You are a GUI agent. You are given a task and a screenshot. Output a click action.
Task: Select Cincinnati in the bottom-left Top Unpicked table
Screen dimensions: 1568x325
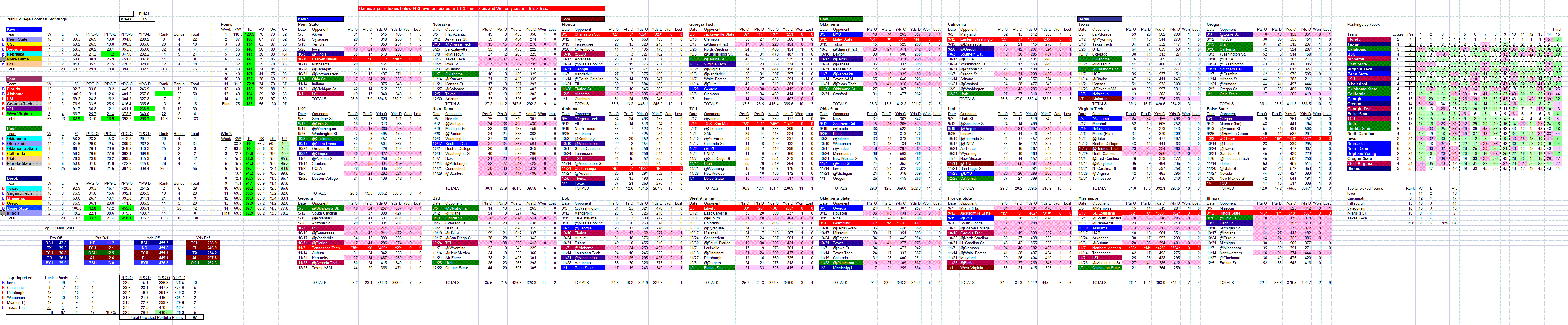pos(16,287)
